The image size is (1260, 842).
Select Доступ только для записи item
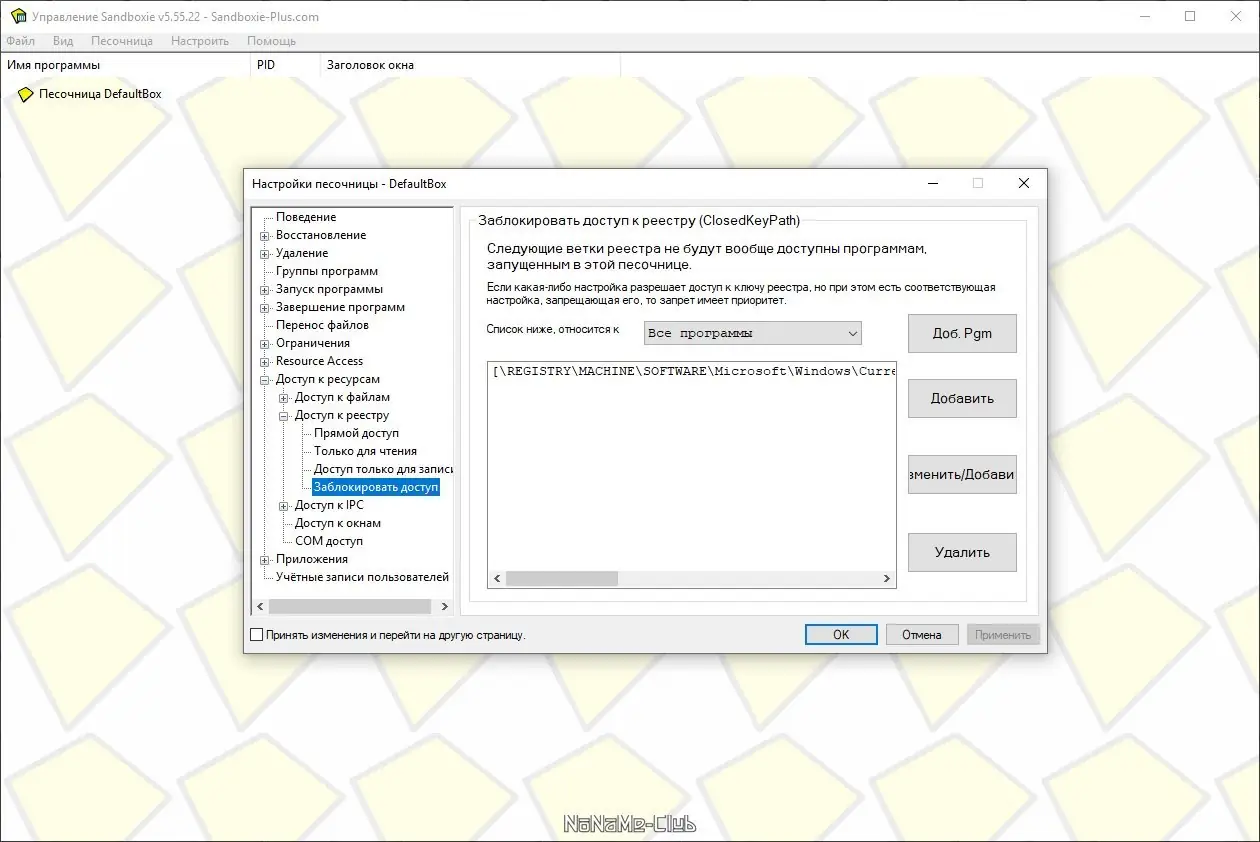383,469
